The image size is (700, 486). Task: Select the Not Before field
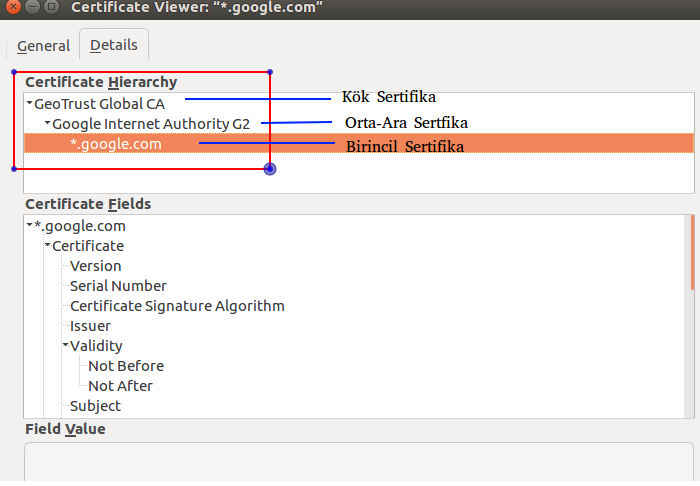[x=126, y=366]
